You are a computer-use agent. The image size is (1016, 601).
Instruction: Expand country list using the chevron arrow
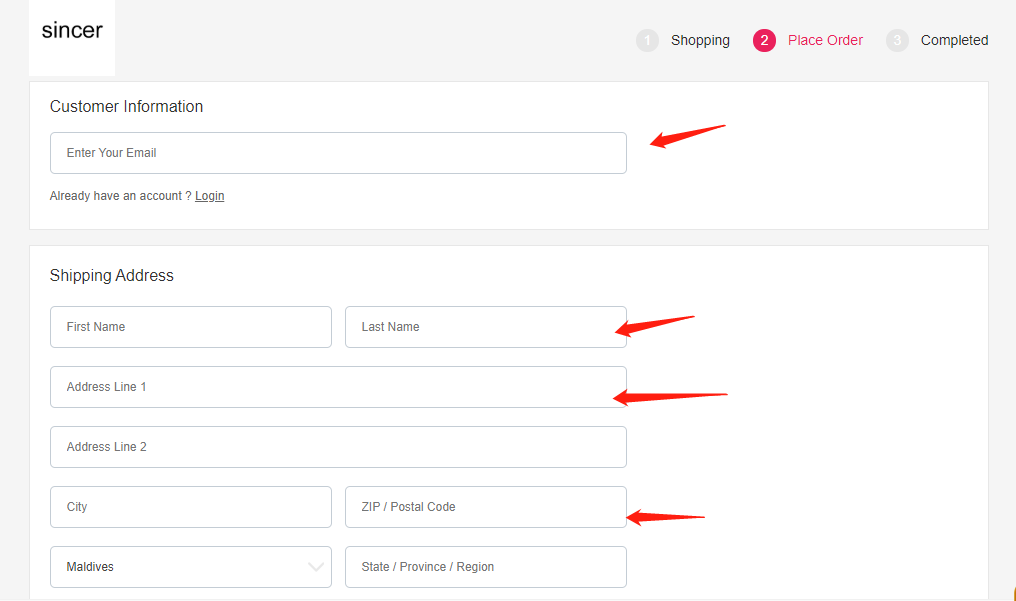tap(316, 567)
